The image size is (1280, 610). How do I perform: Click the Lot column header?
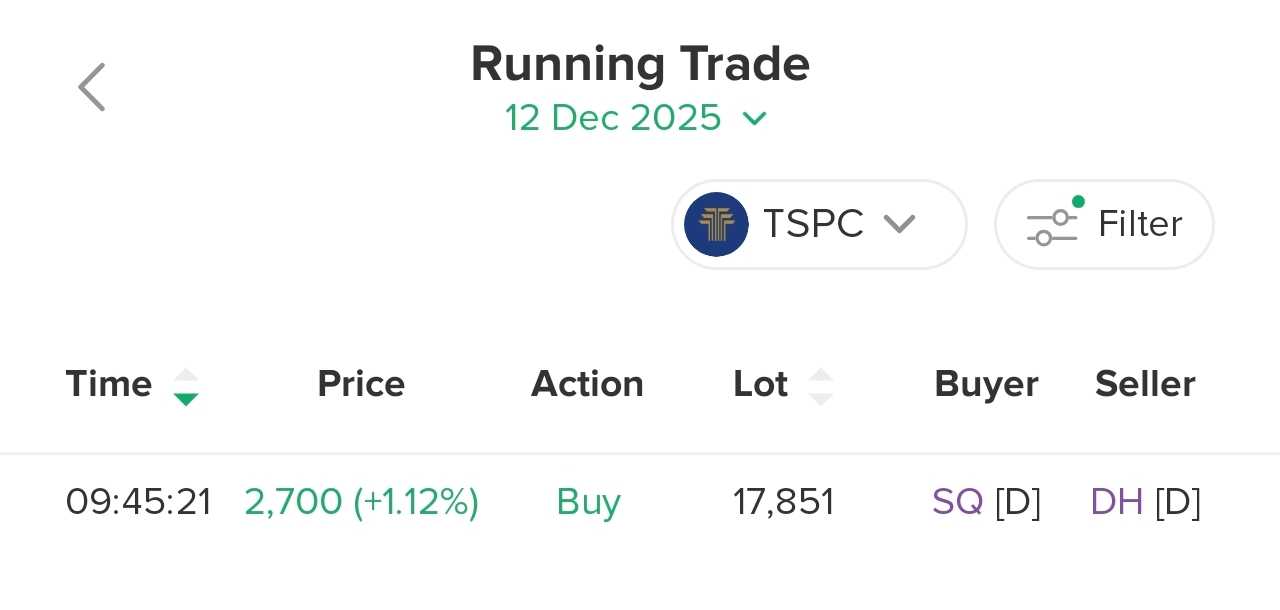coord(760,384)
